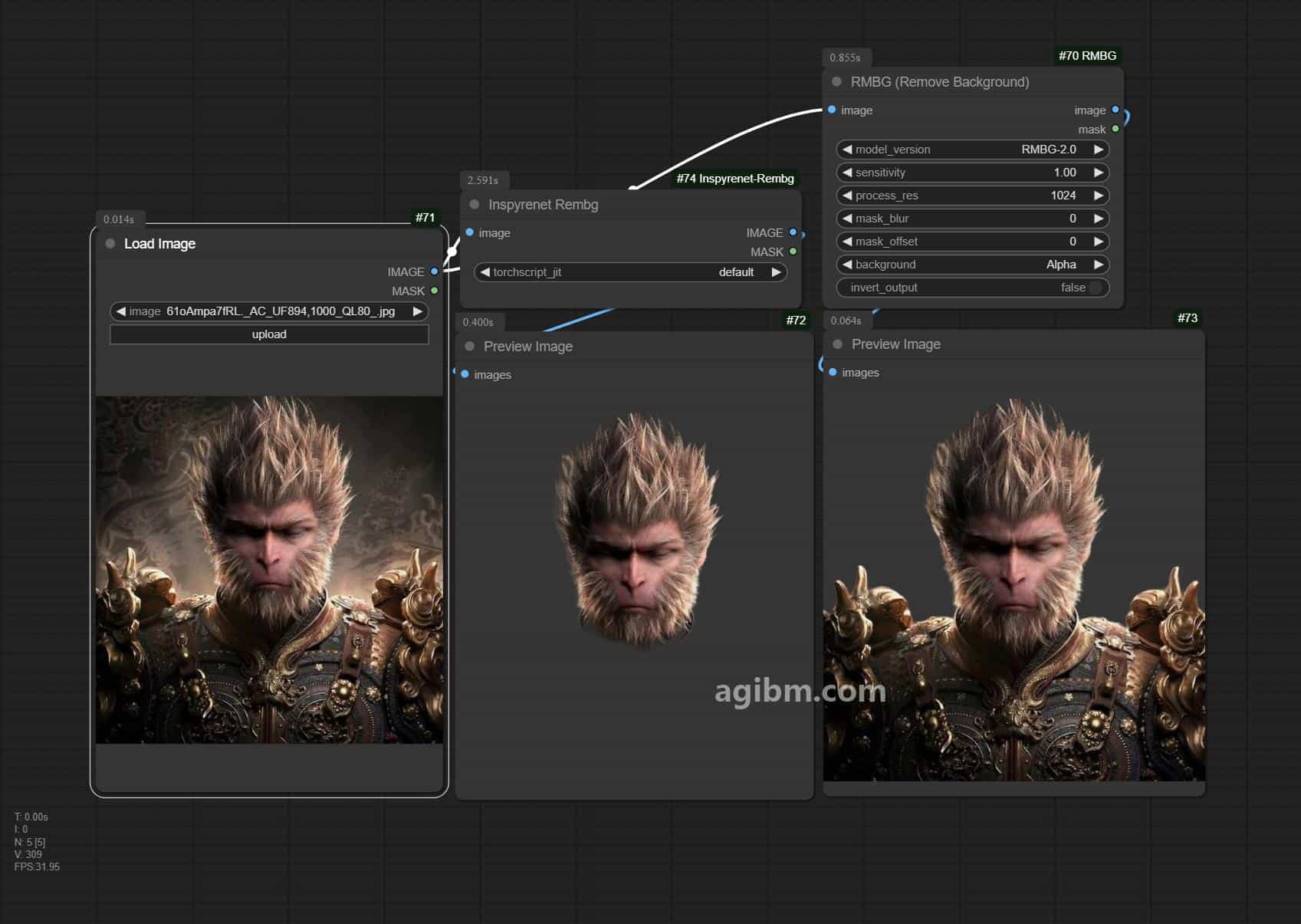The width and height of the screenshot is (1301, 924).
Task: Click Inspyrenet Rembg image input socket
Action: (469, 232)
